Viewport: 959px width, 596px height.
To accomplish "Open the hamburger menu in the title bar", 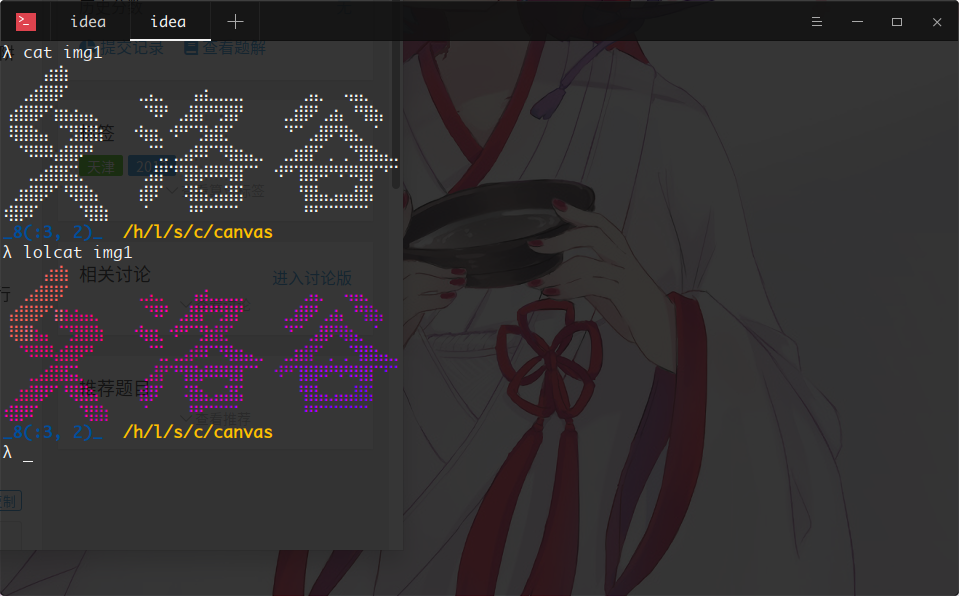I will pyautogui.click(x=816, y=21).
